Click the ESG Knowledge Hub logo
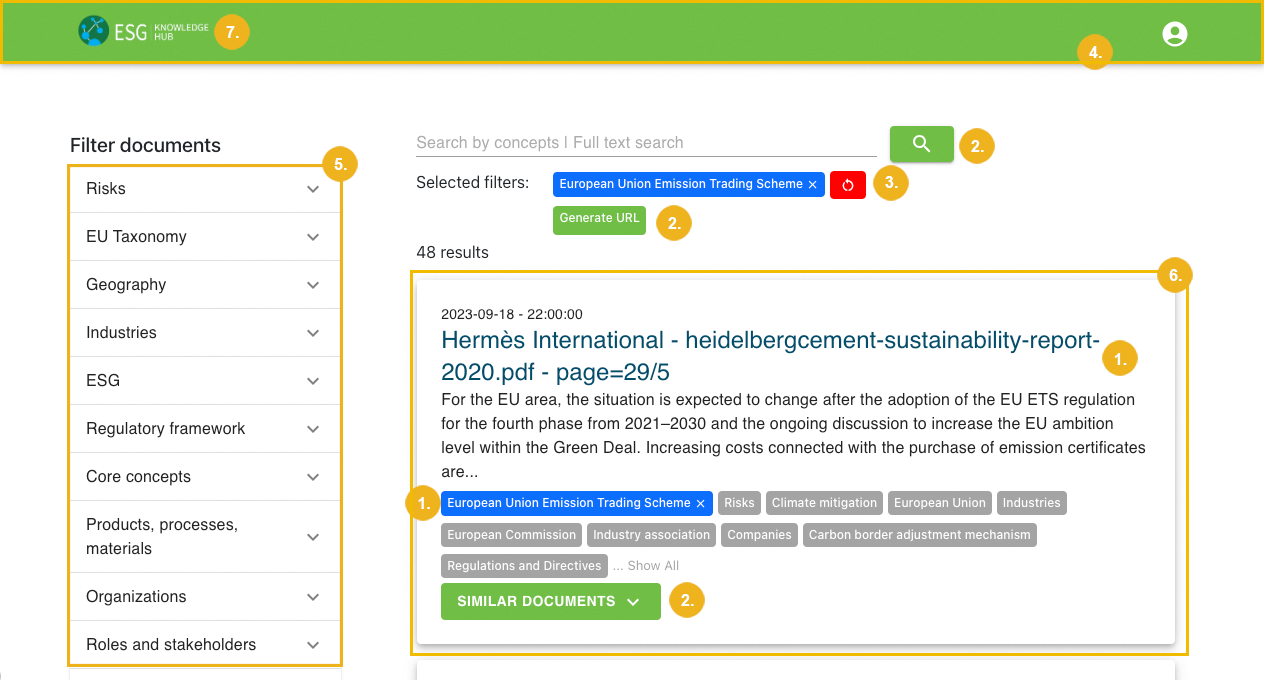Screen dimensions: 1264x680 [x=143, y=31]
